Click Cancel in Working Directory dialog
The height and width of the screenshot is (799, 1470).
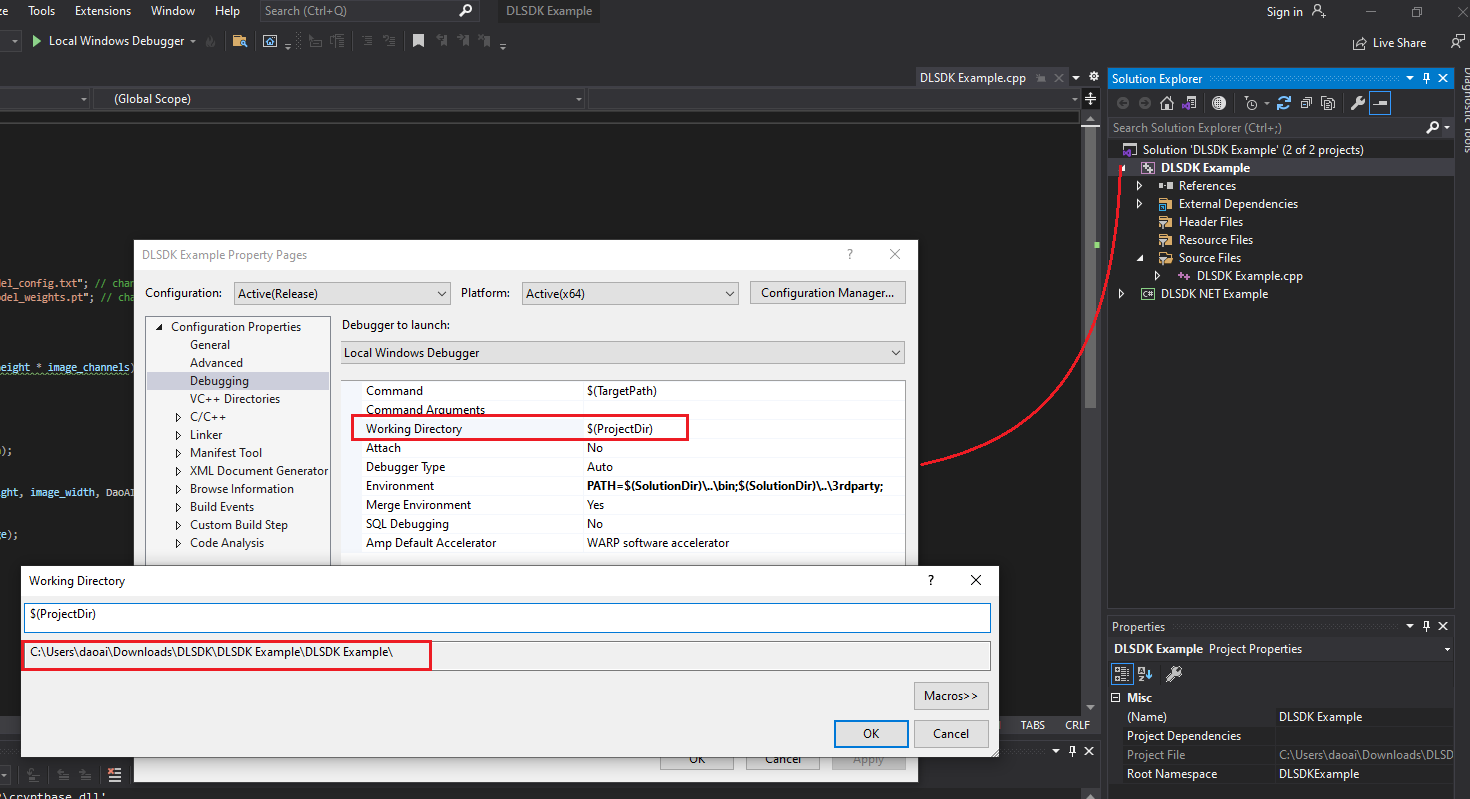click(x=951, y=733)
